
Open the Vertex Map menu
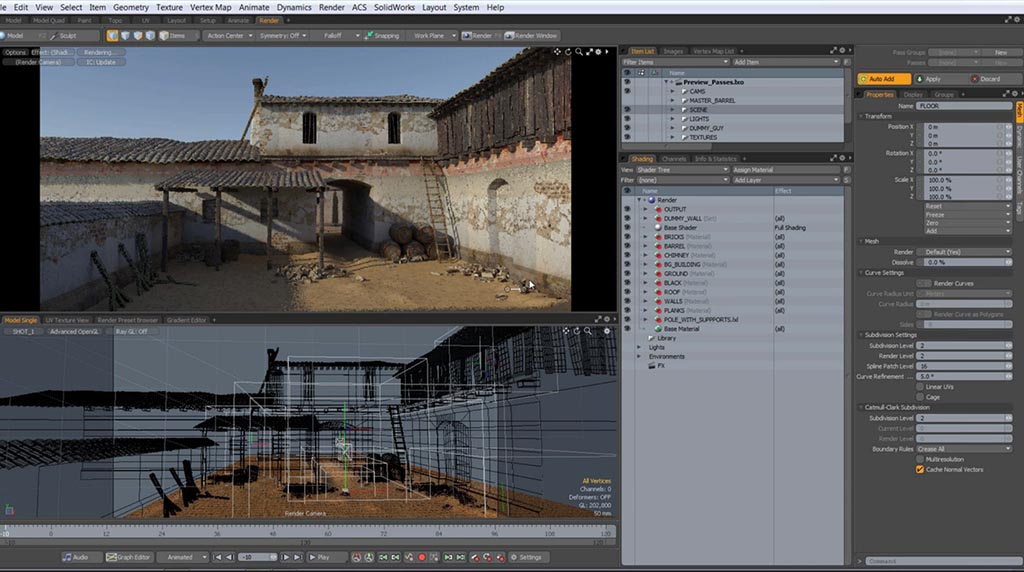point(210,7)
